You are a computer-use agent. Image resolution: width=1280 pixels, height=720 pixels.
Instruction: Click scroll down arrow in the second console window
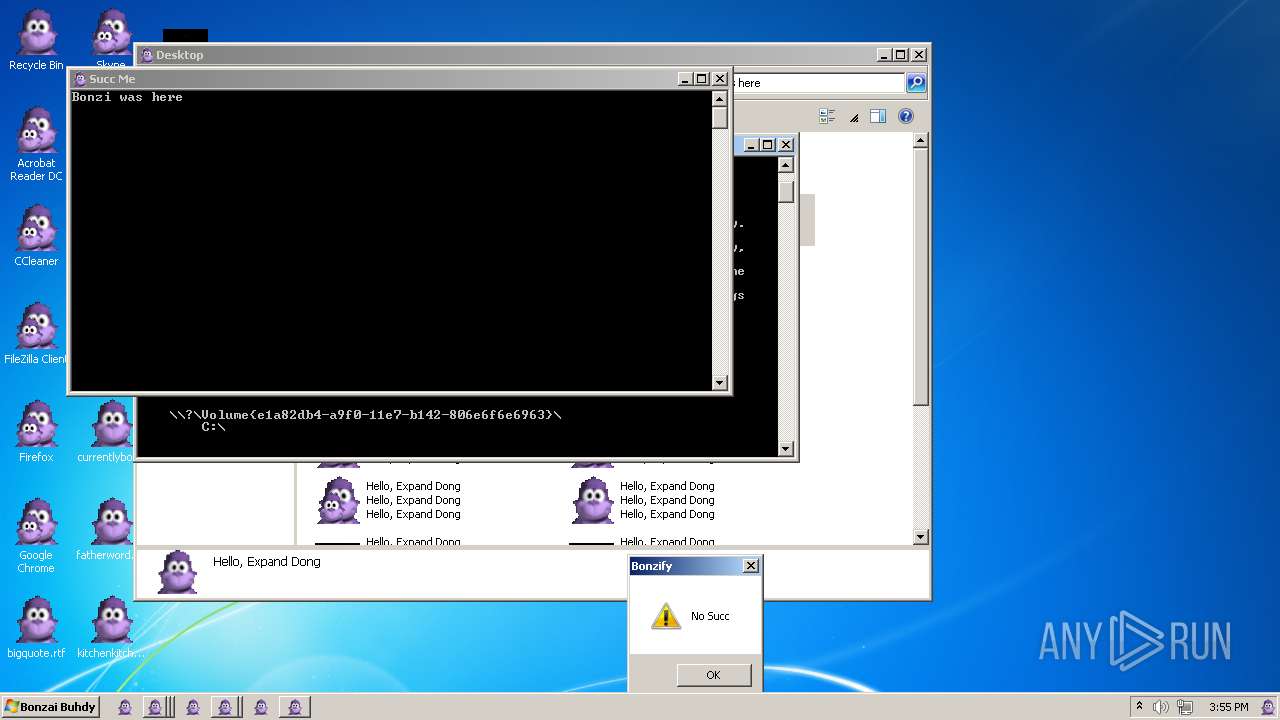pos(786,449)
